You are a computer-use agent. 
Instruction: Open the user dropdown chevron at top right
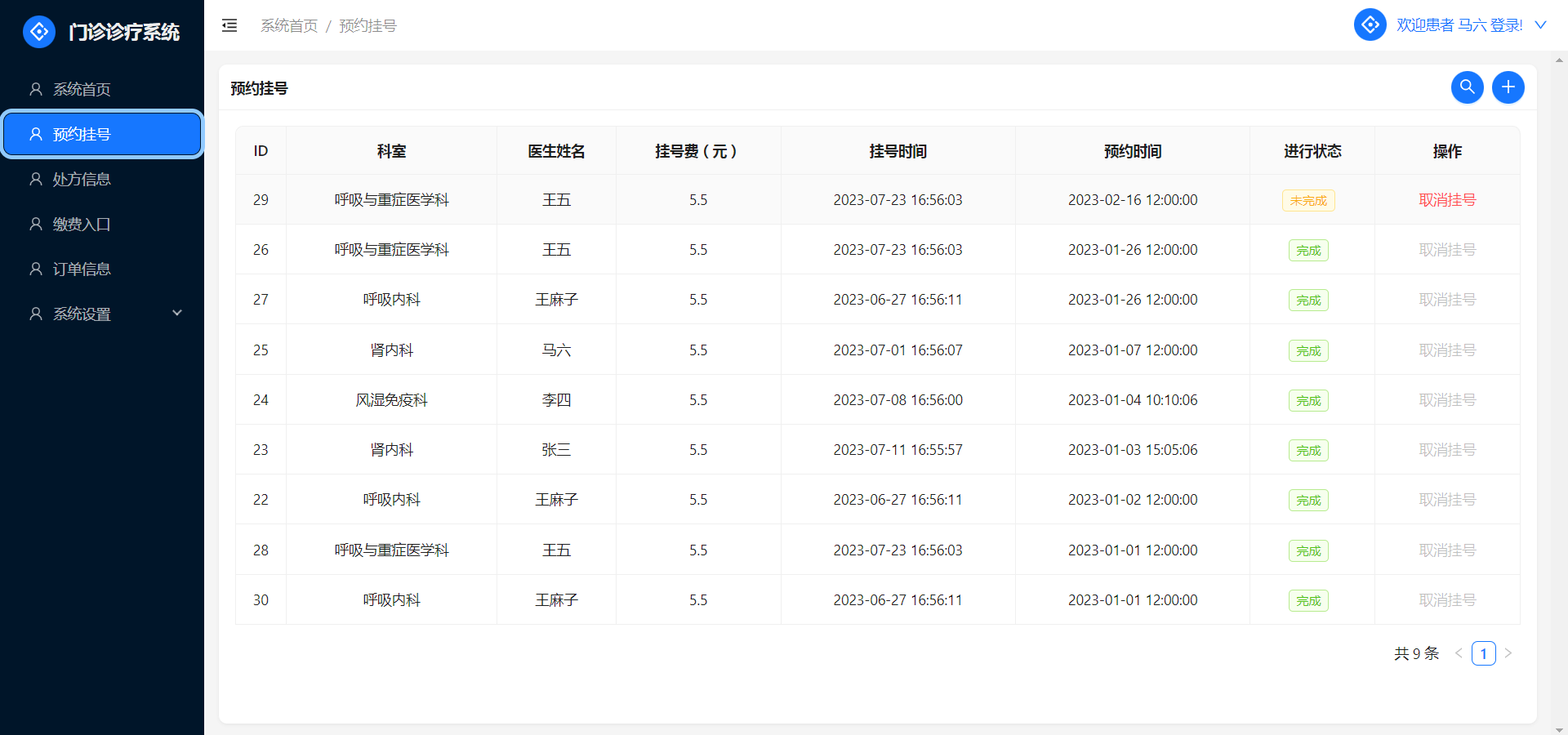click(1540, 25)
